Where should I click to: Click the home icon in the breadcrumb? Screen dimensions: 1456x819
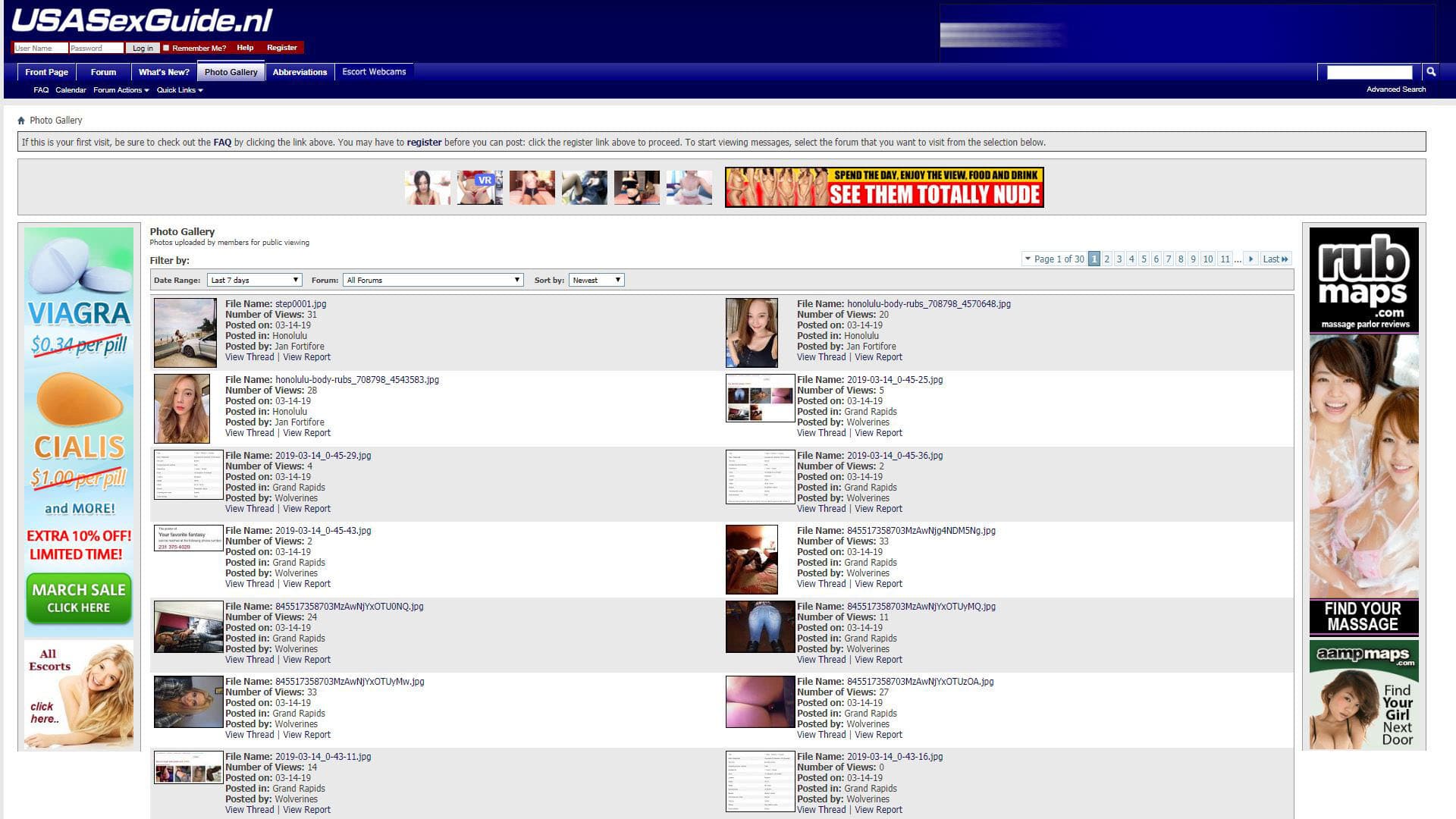21,121
